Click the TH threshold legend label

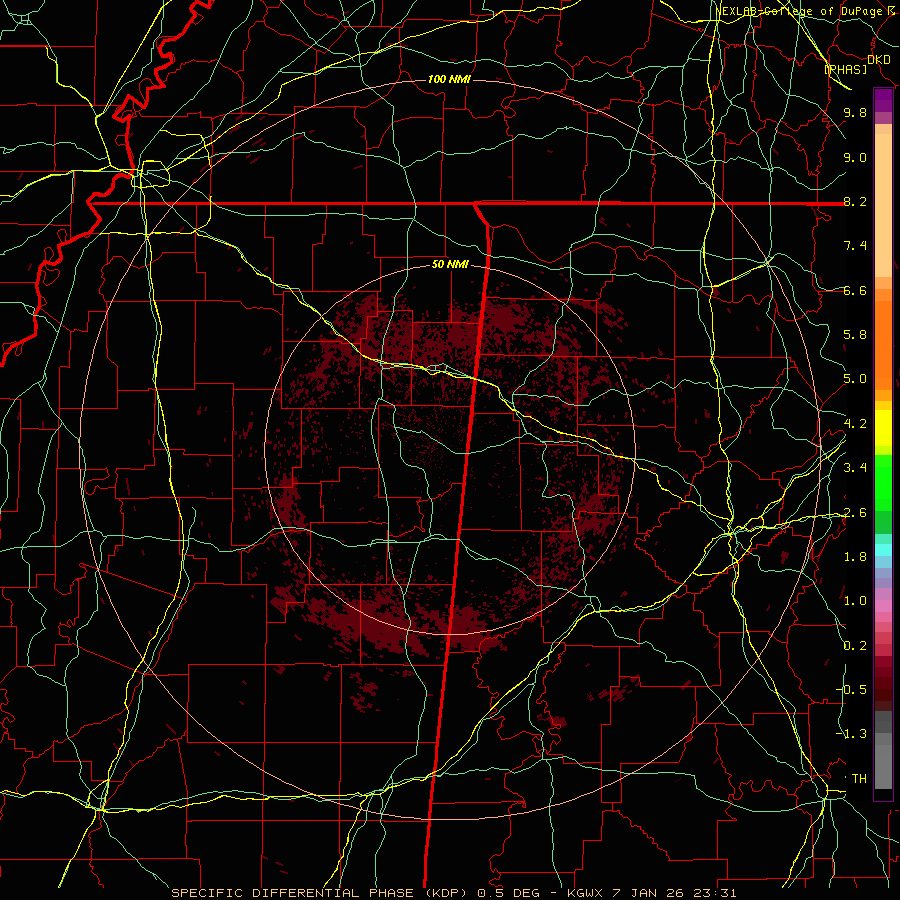(x=859, y=779)
